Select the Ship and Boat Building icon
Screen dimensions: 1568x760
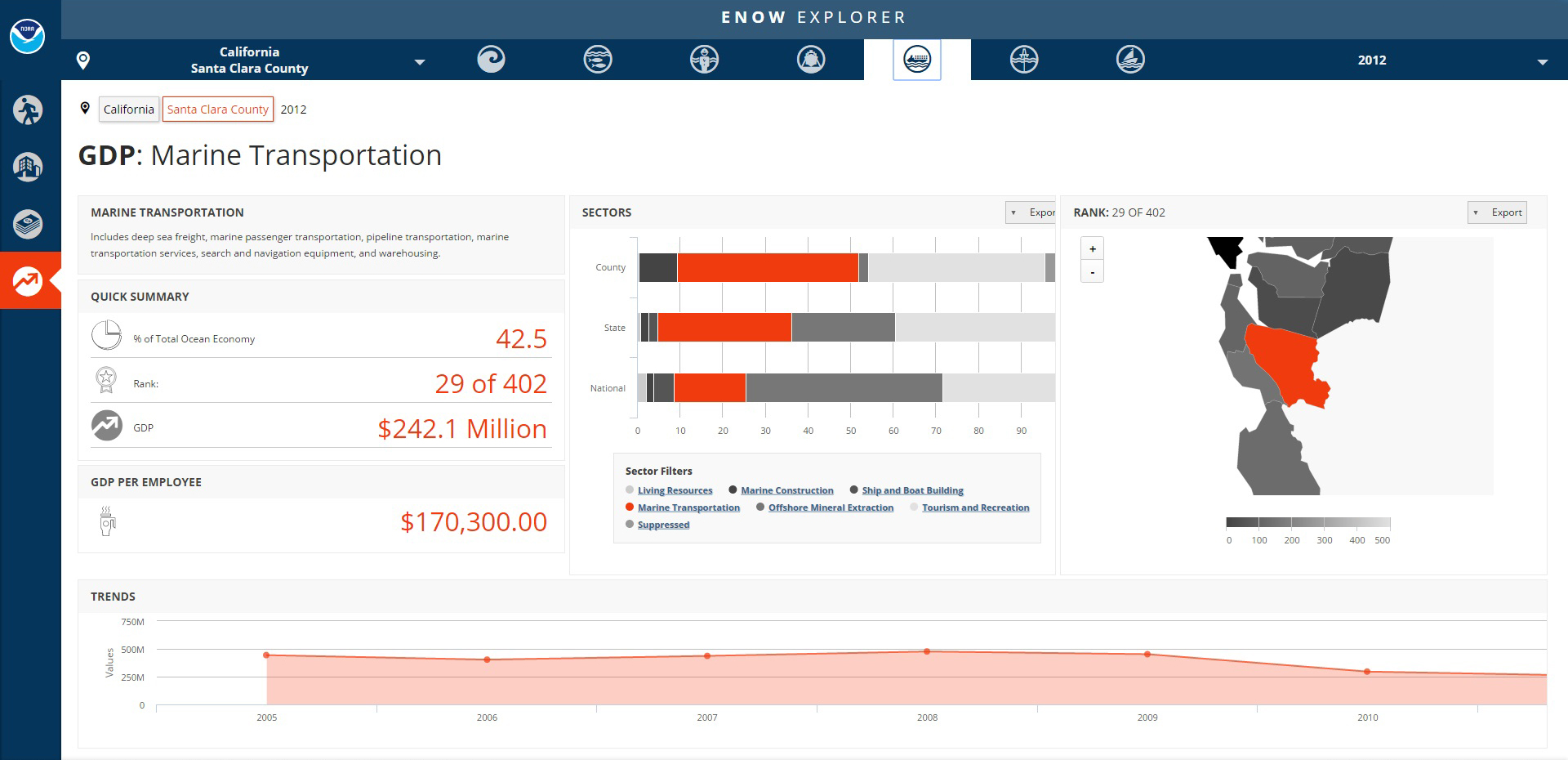tap(811, 60)
